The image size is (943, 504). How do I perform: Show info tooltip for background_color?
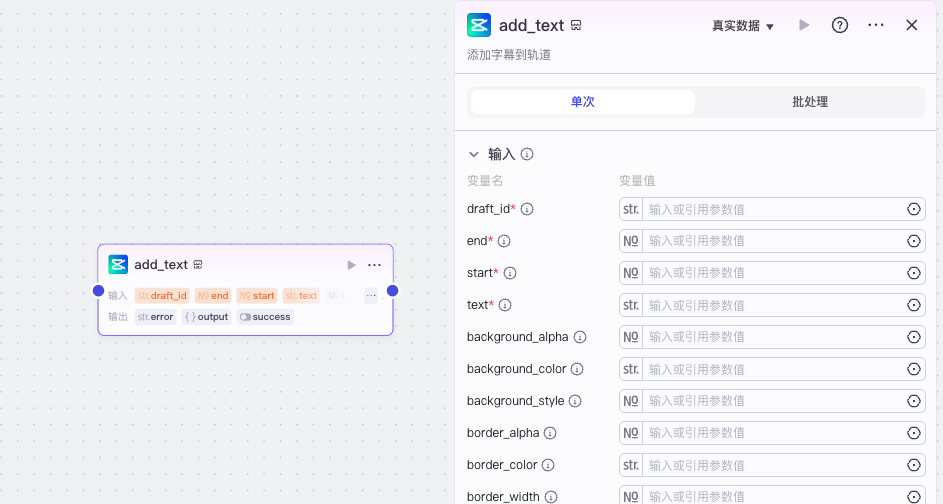pos(577,369)
